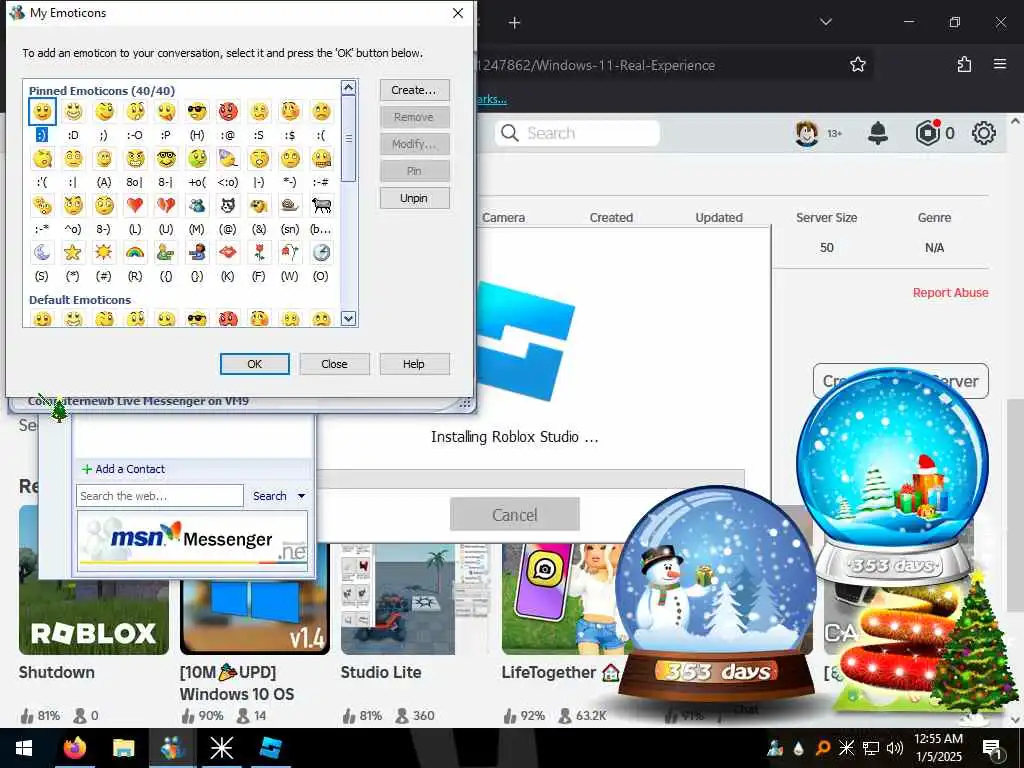The image size is (1024, 768).
Task: Select the angel (A) emoticon
Action: click(x=104, y=159)
